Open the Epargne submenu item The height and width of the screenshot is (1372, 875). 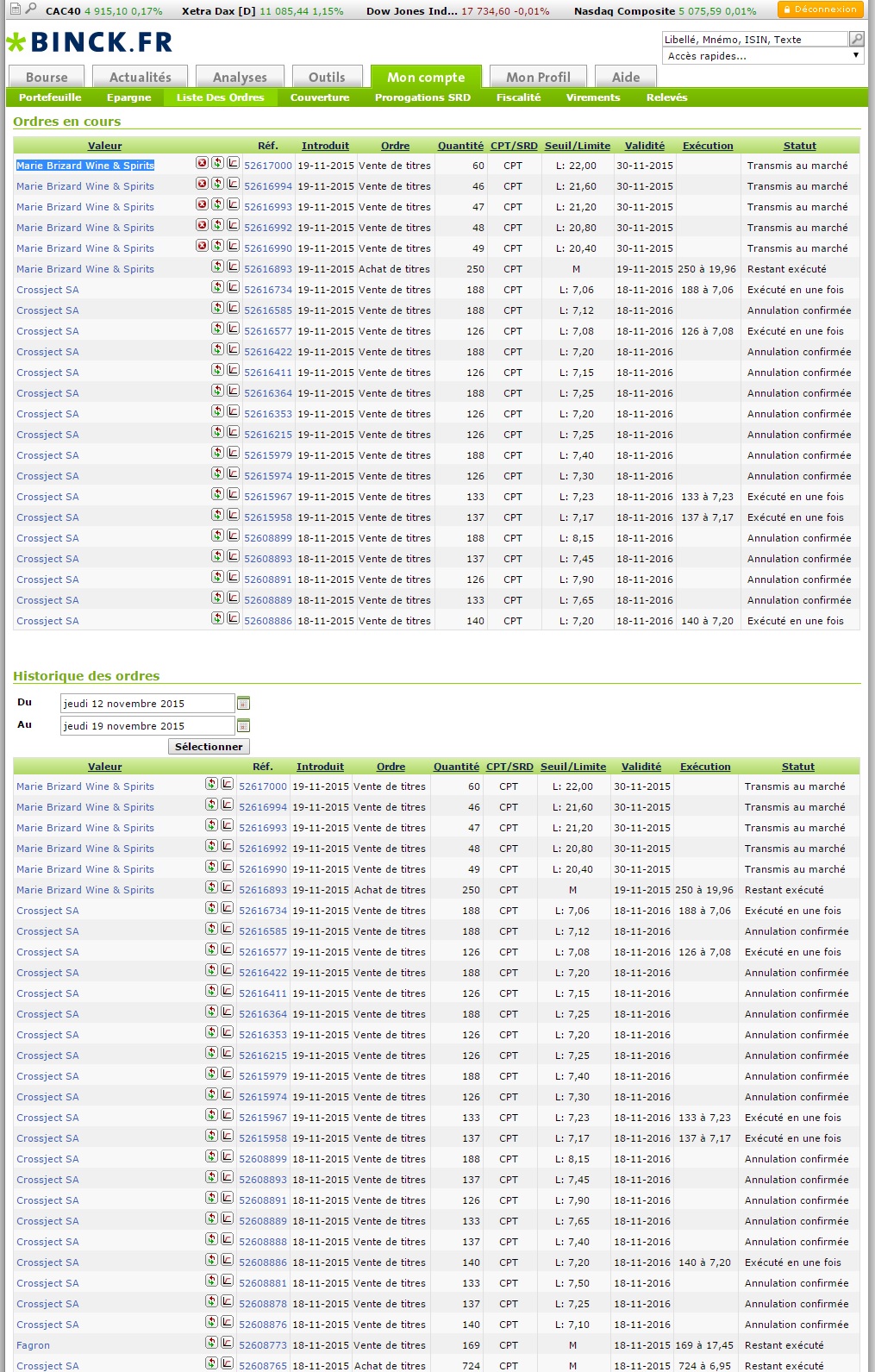click(129, 97)
